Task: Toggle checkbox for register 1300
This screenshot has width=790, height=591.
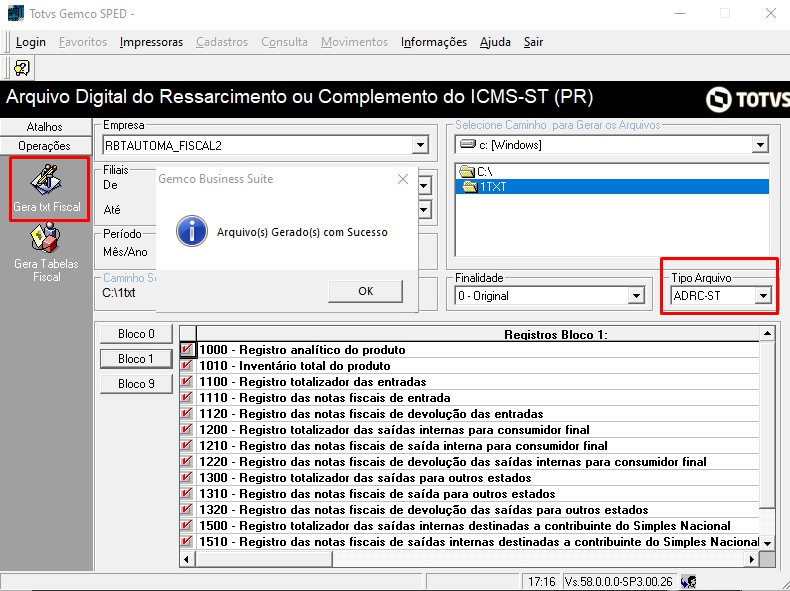Action: [x=186, y=478]
